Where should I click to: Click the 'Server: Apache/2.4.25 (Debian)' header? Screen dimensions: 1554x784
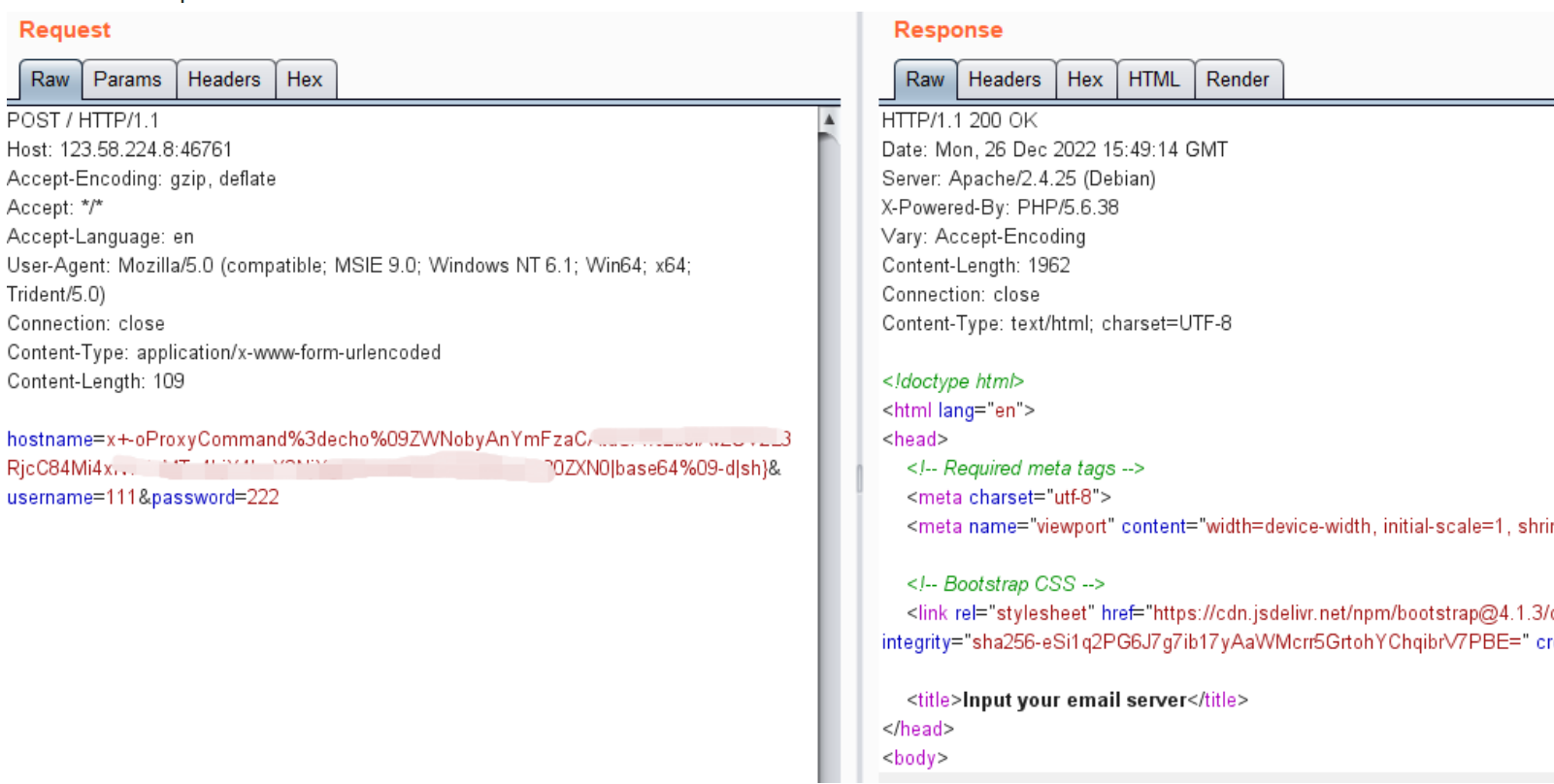click(1018, 179)
